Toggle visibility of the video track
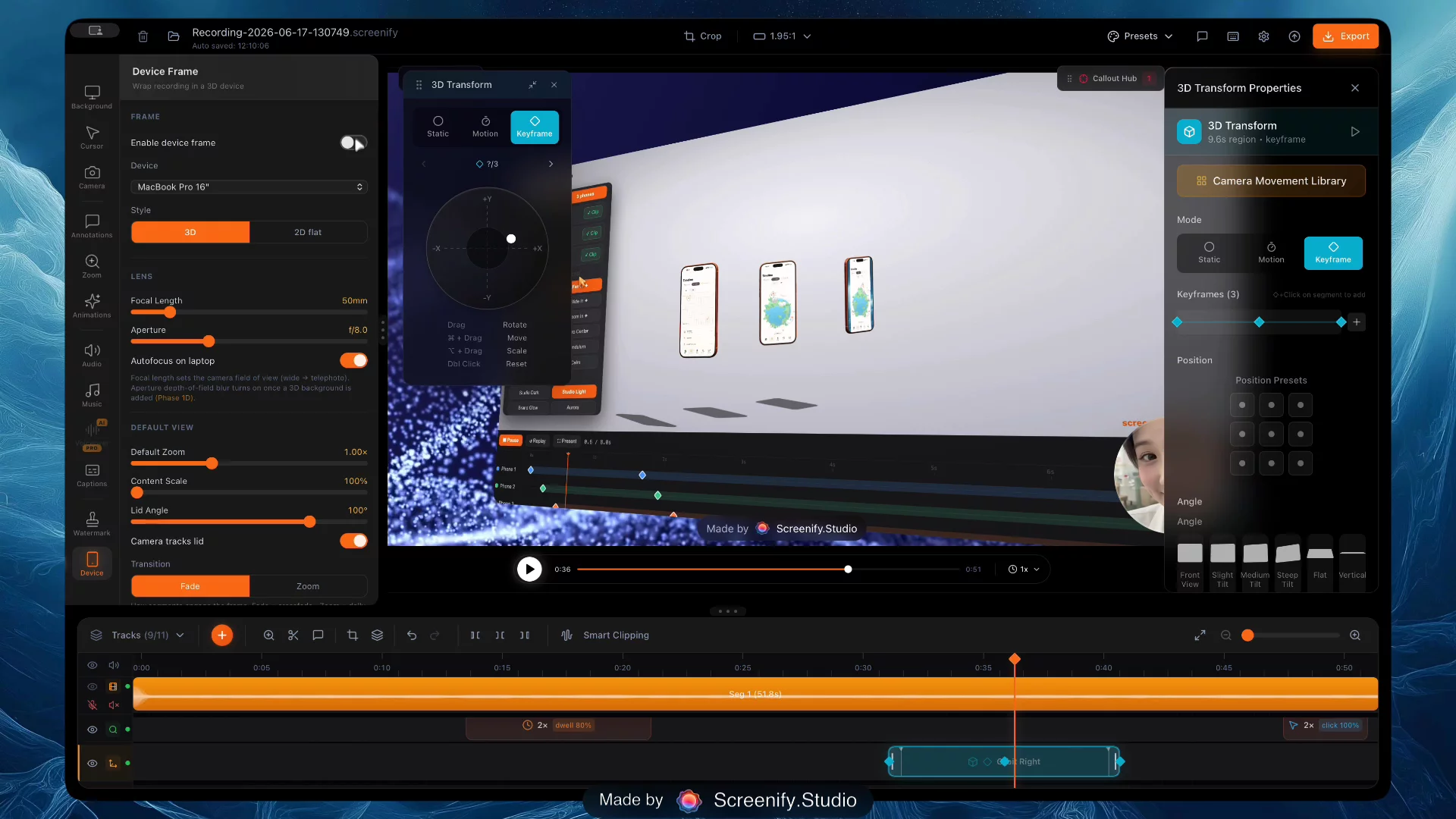This screenshot has height=819, width=1456. (93, 686)
